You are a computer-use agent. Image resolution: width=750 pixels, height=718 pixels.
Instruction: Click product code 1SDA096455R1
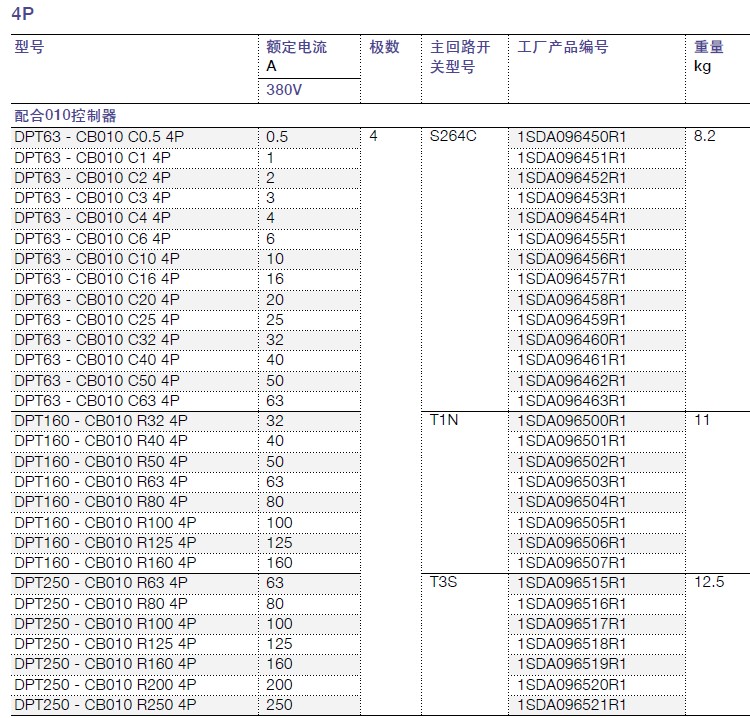coord(572,239)
